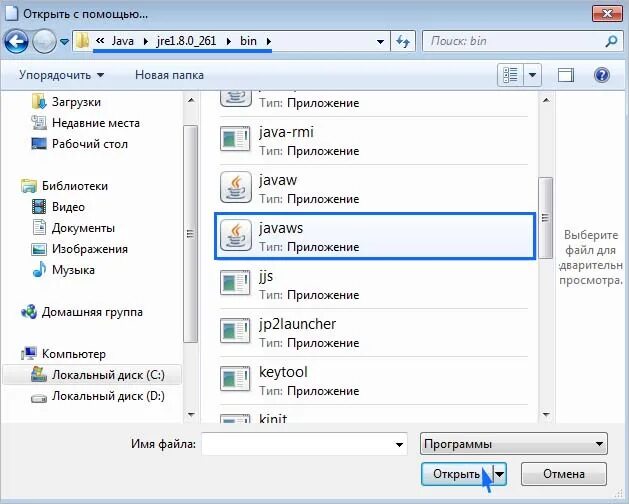The height and width of the screenshot is (504, 629).
Task: Open help with the blue question icon
Action: [x=602, y=75]
